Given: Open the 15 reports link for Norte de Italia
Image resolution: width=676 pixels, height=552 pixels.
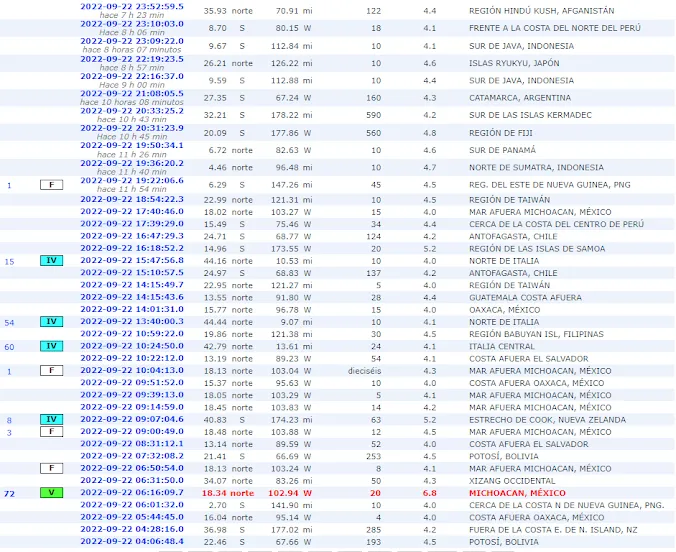Looking at the screenshot, I should tap(9, 262).
